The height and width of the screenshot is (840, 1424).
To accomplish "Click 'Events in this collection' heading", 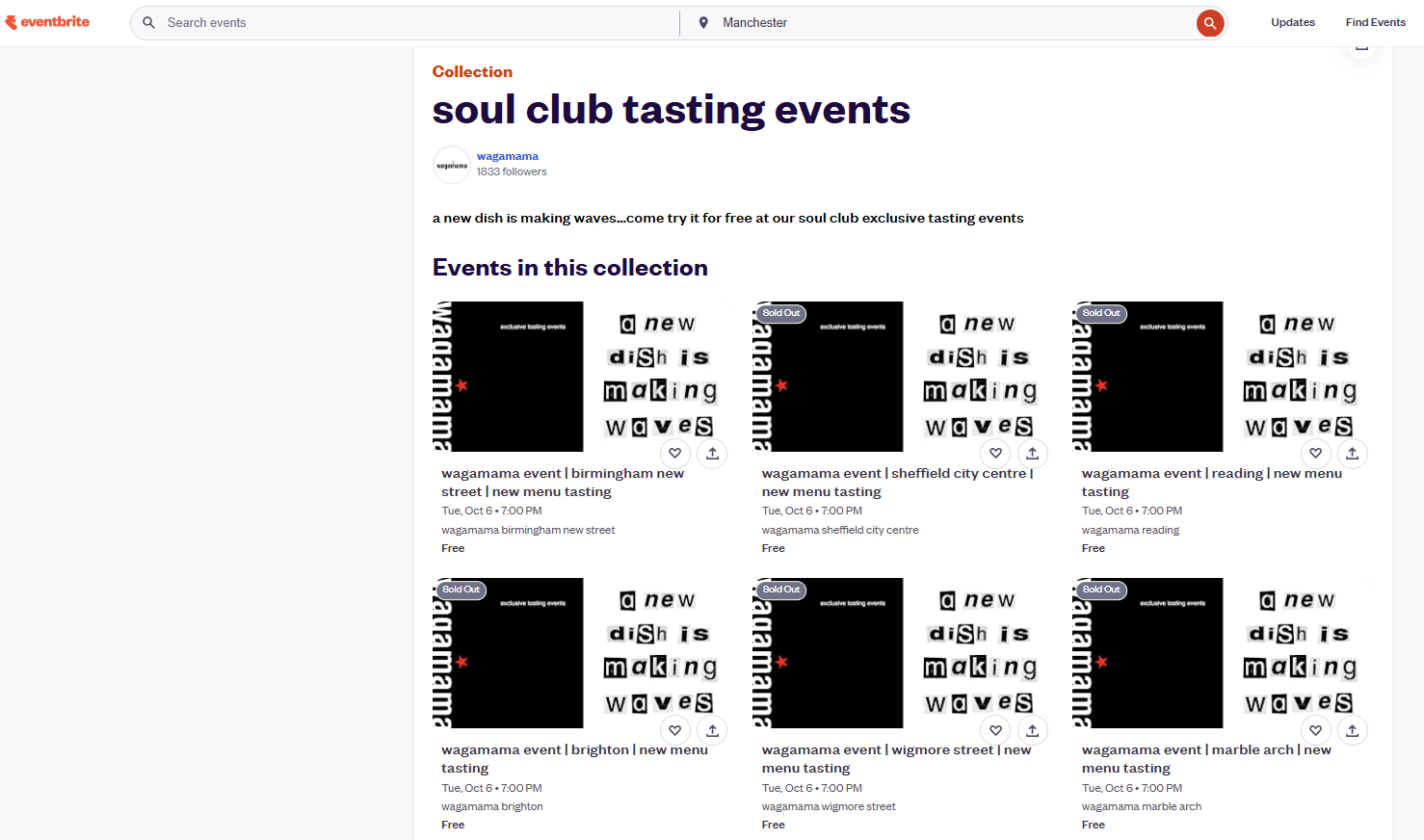I will click(x=570, y=268).
